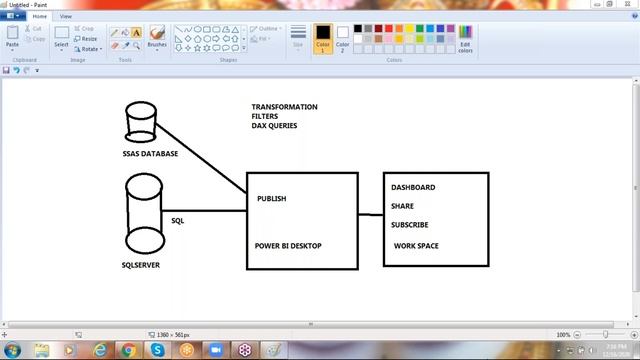Open the Edit colors dialog
Image resolution: width=640 pixels, height=360 pixels.
(x=465, y=39)
